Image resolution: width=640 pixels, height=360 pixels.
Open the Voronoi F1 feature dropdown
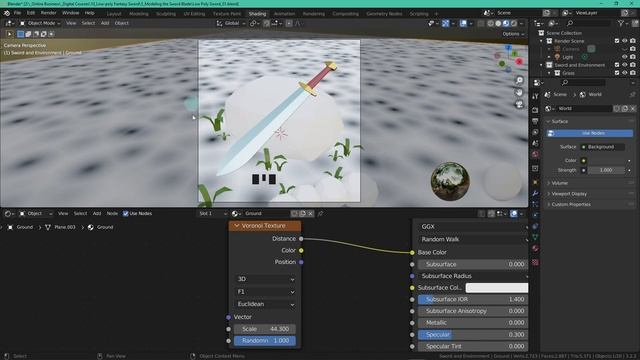[x=265, y=292]
